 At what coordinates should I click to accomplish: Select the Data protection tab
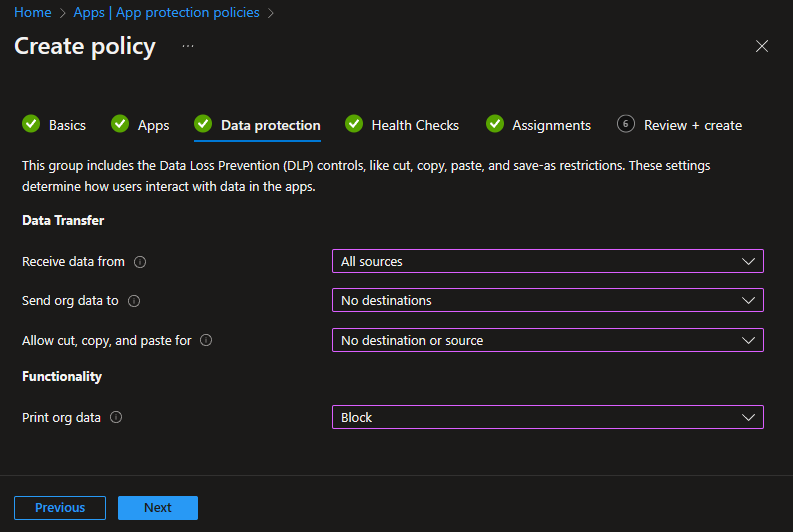click(270, 125)
